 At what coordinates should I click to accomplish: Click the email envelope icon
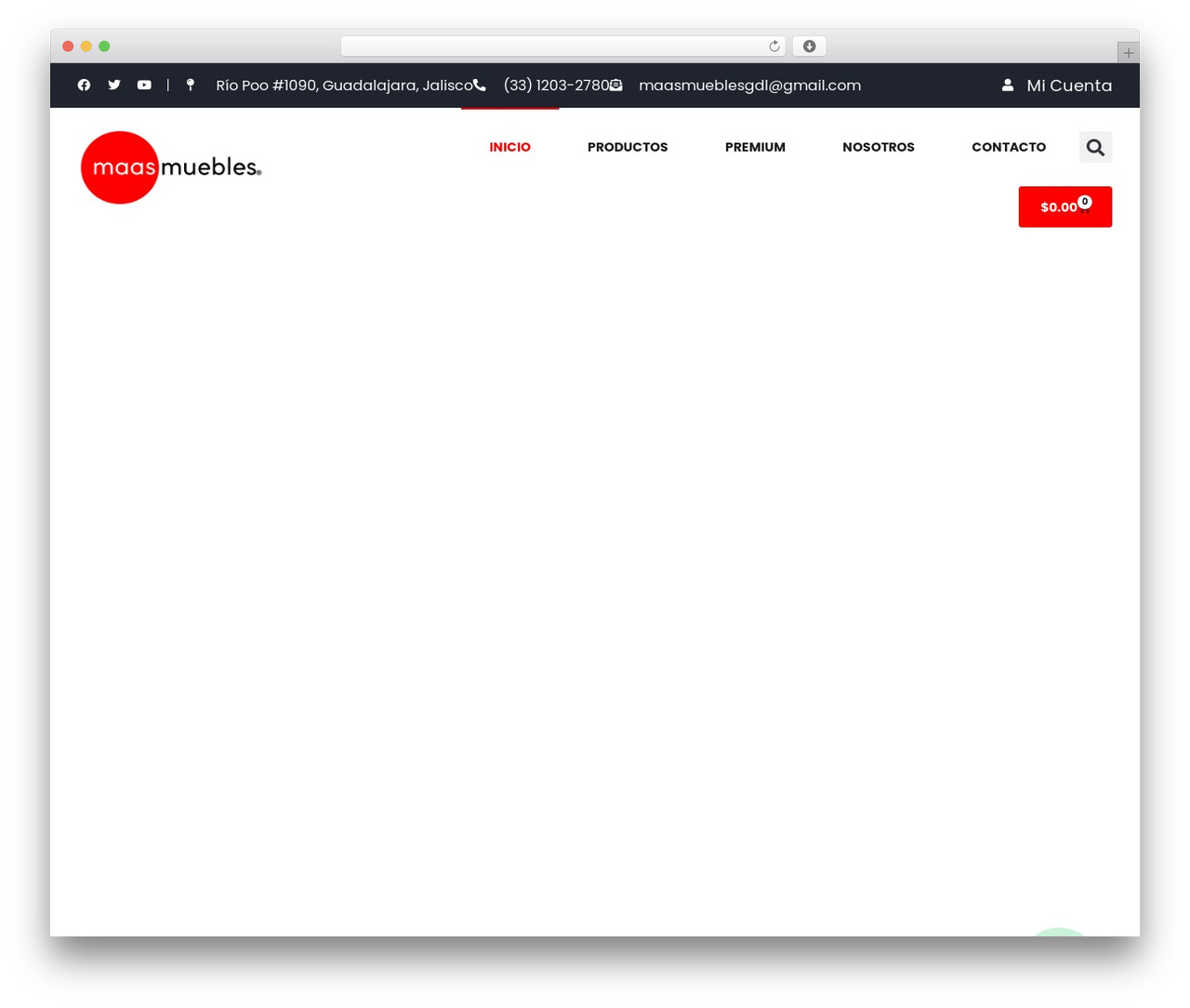[x=615, y=85]
